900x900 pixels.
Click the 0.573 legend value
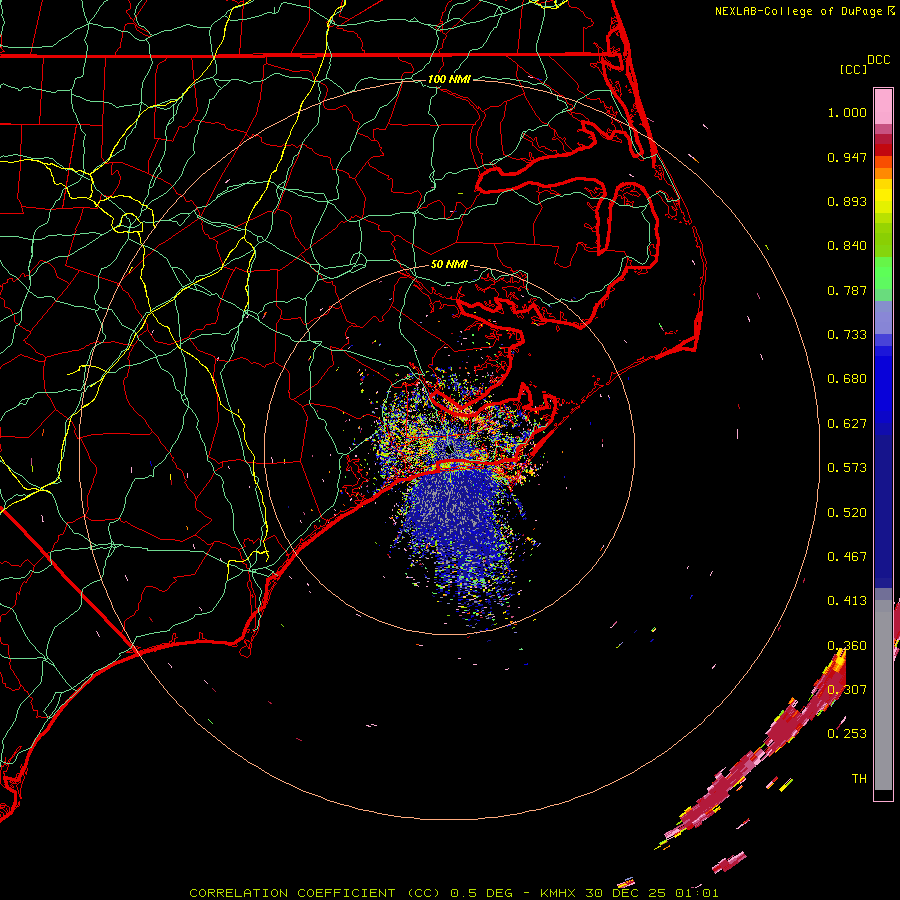point(847,468)
